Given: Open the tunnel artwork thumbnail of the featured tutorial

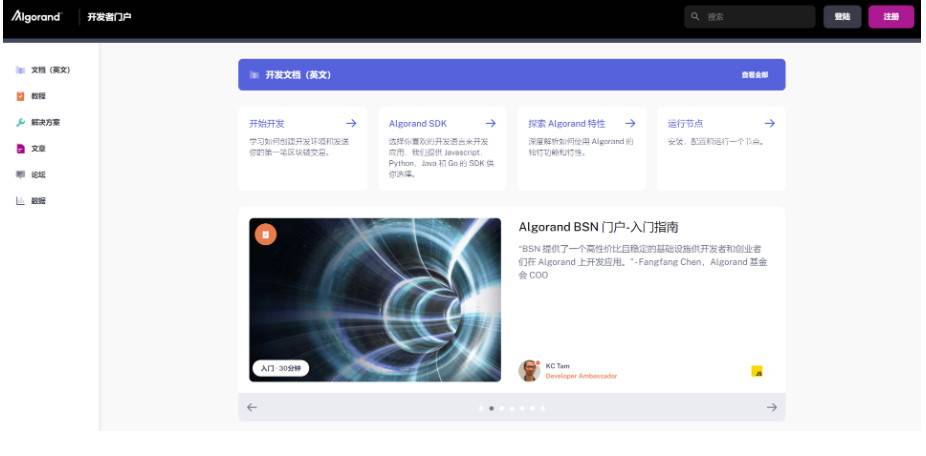Looking at the screenshot, I should pos(375,300).
